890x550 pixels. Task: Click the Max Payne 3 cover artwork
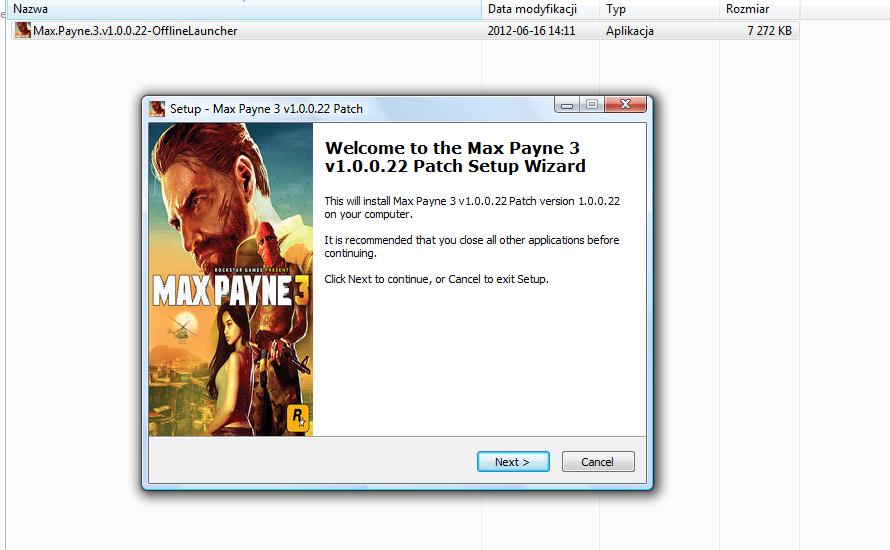click(230, 279)
